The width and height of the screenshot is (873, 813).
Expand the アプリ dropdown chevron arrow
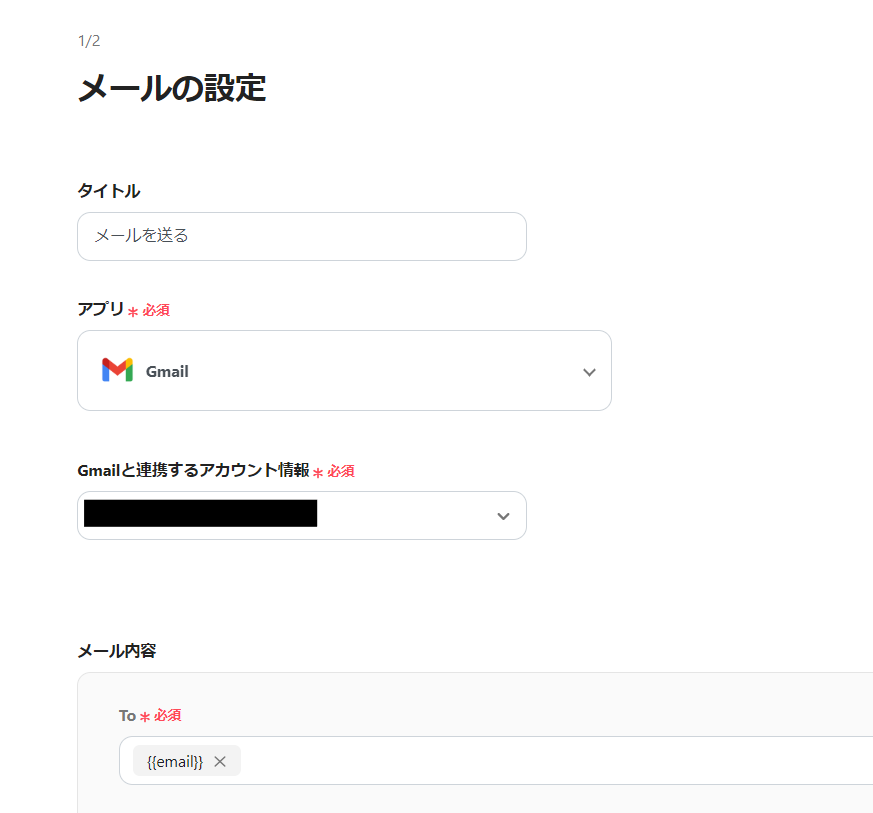pyautogui.click(x=589, y=372)
